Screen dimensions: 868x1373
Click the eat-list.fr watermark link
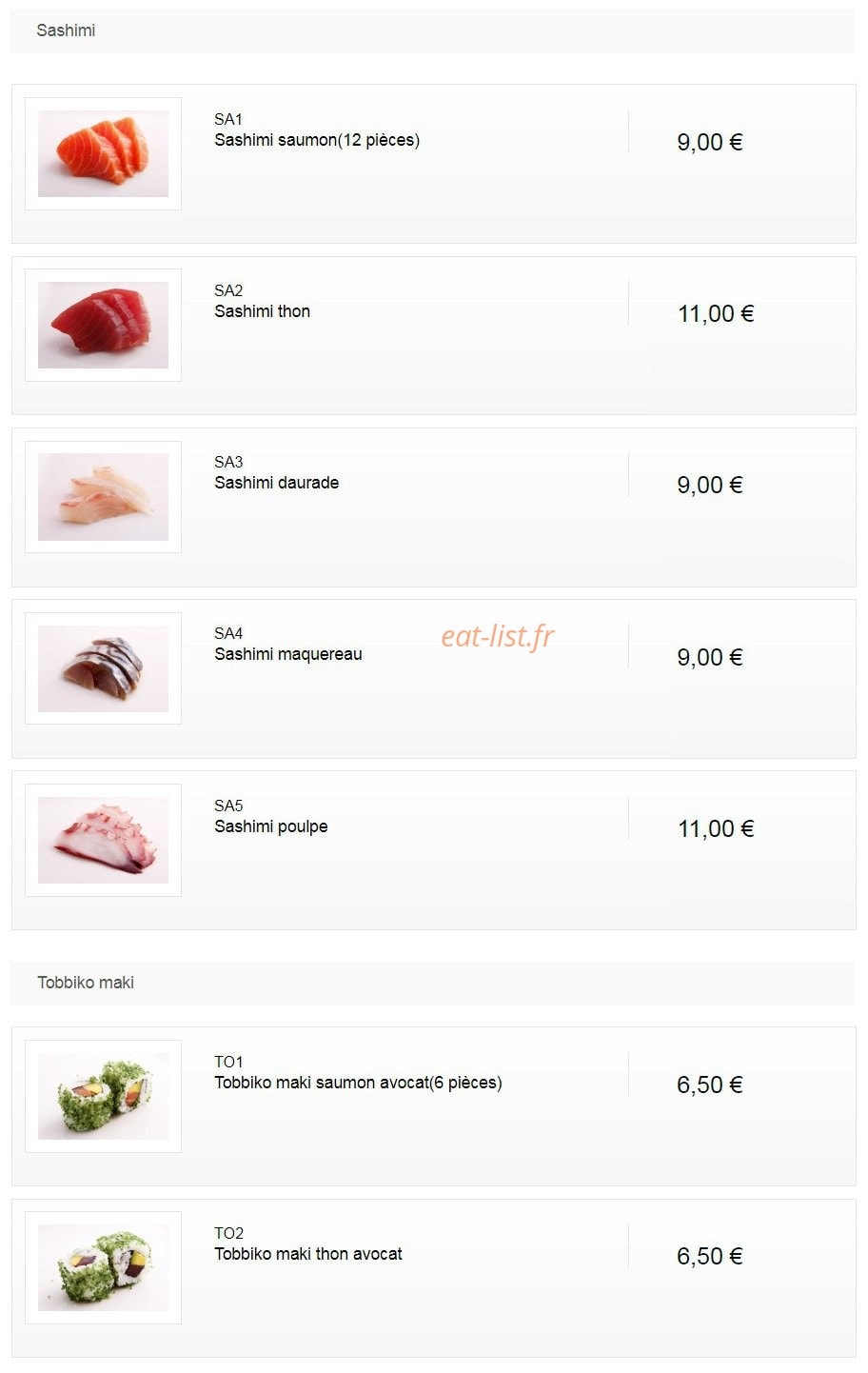coord(498,636)
